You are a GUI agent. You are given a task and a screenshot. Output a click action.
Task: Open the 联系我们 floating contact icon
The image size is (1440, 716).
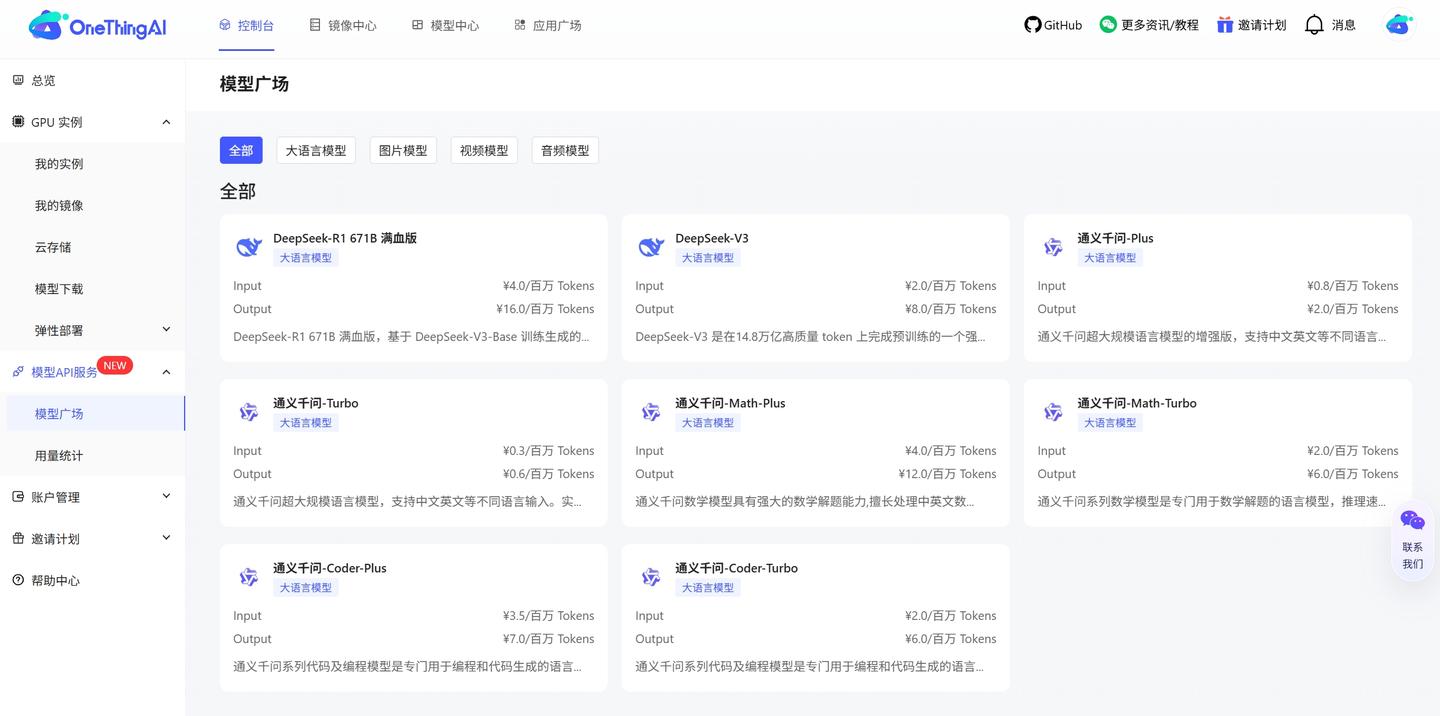(x=1411, y=520)
